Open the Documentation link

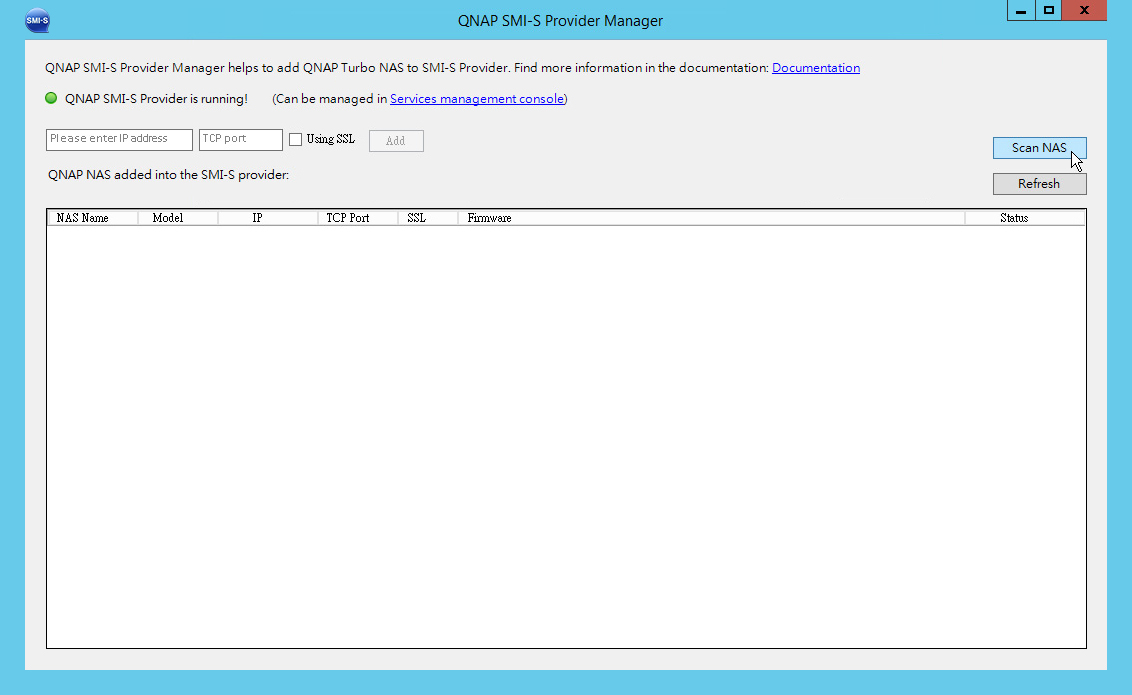point(816,68)
